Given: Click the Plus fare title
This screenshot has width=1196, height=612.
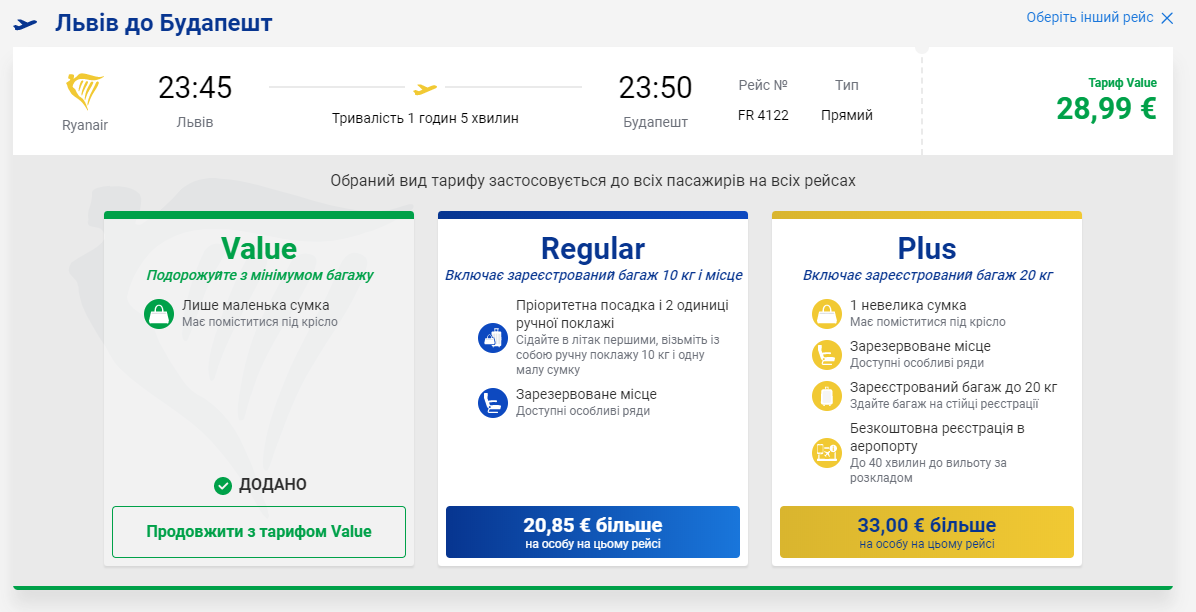Looking at the screenshot, I should (927, 249).
